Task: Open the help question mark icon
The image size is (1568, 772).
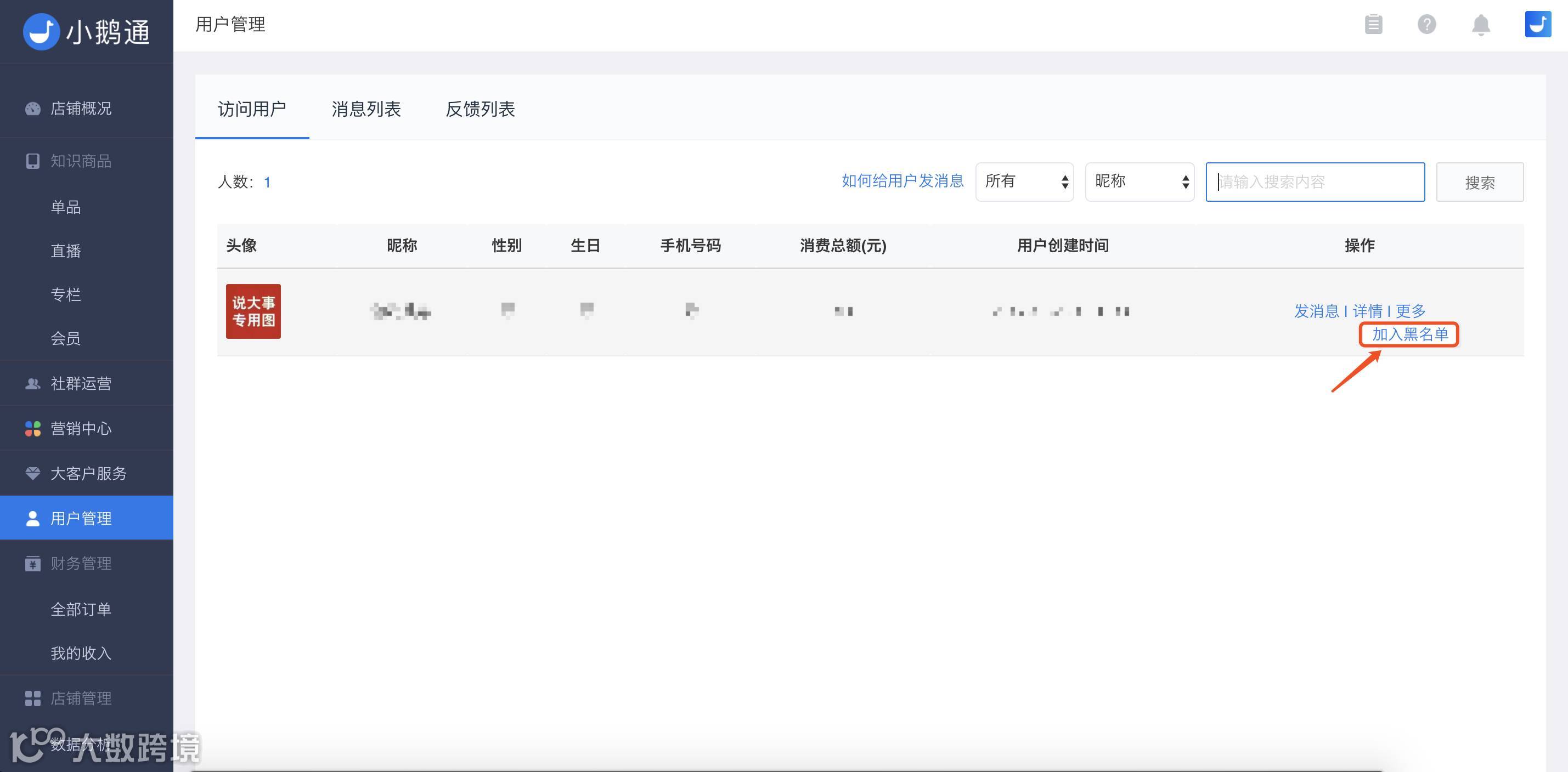Action: tap(1426, 25)
